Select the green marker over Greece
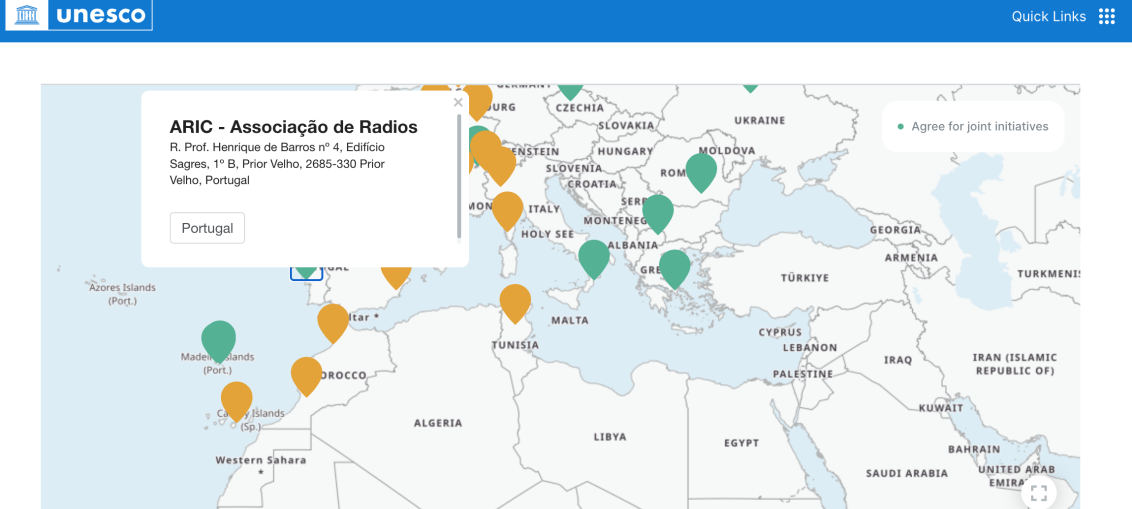 [x=675, y=266]
